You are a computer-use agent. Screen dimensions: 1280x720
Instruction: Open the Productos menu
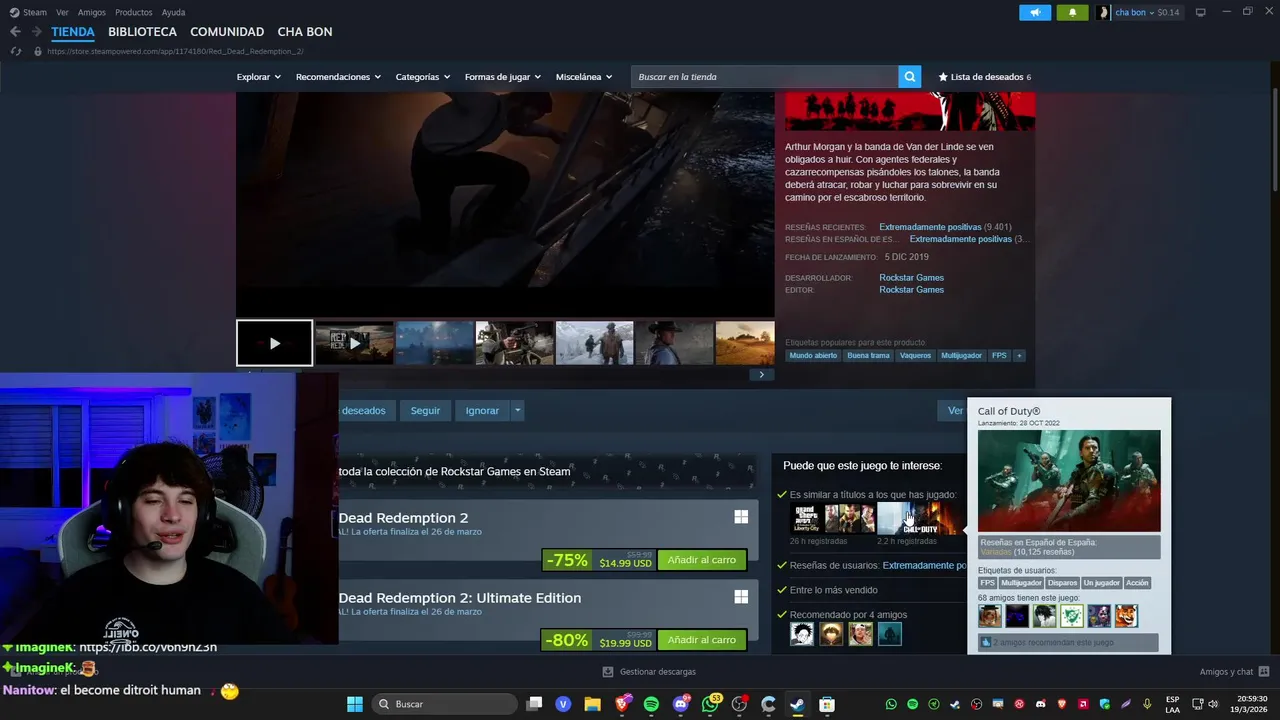click(133, 12)
